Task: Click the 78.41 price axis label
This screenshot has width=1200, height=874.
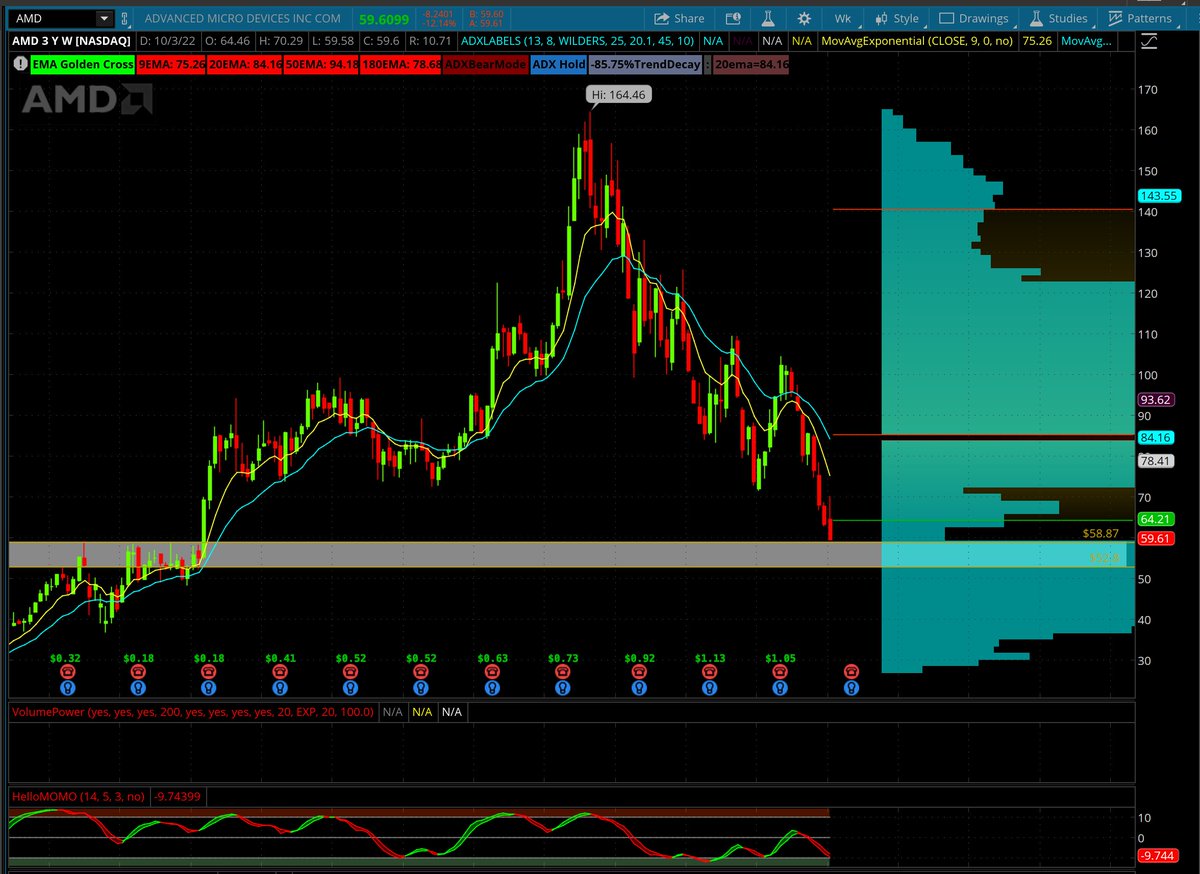Action: 1158,461
